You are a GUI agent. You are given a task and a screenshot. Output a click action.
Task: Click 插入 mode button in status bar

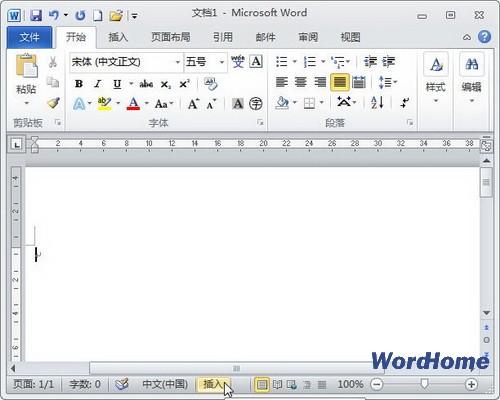[x=213, y=384]
